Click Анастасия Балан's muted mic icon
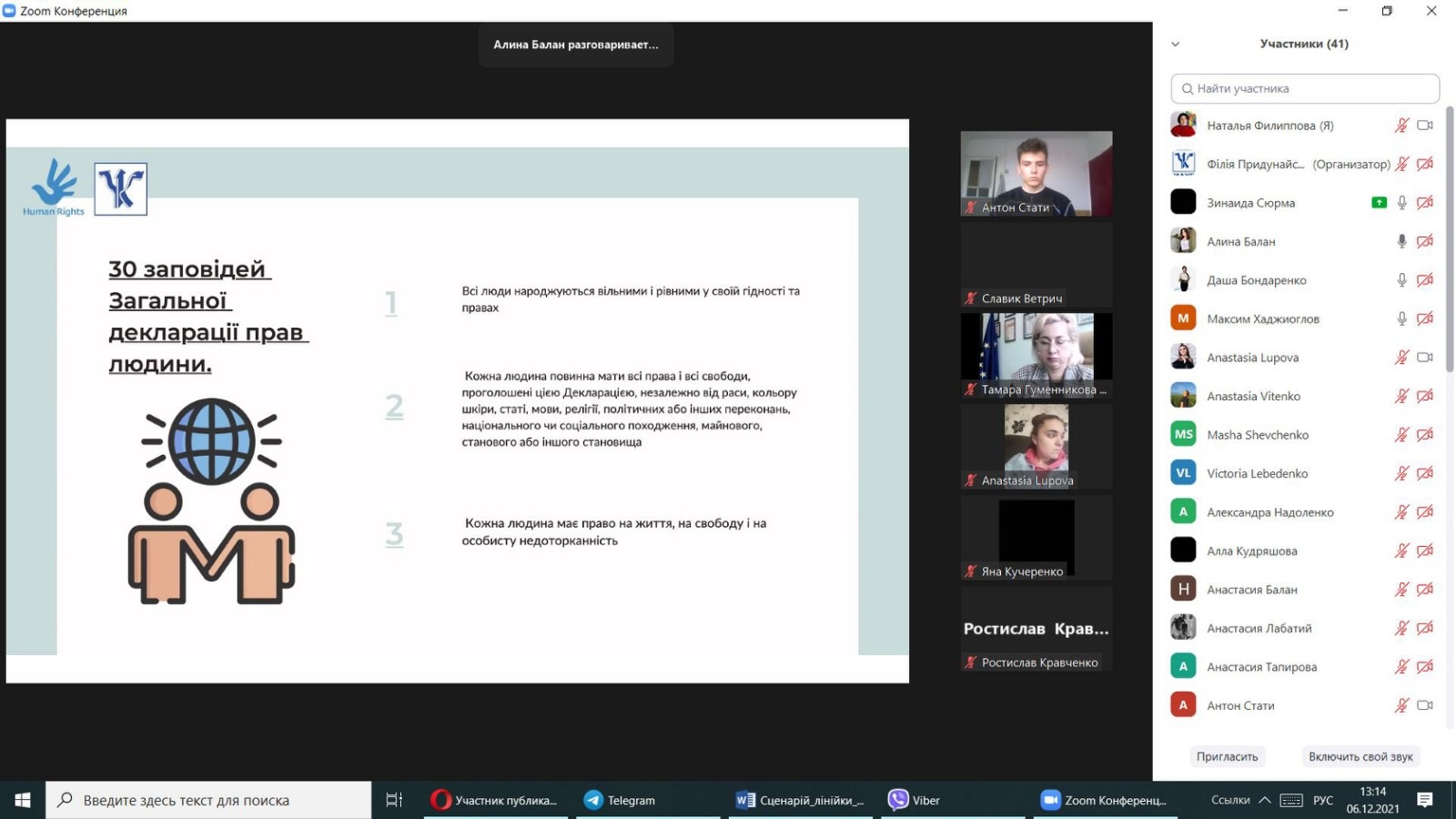 (1402, 590)
